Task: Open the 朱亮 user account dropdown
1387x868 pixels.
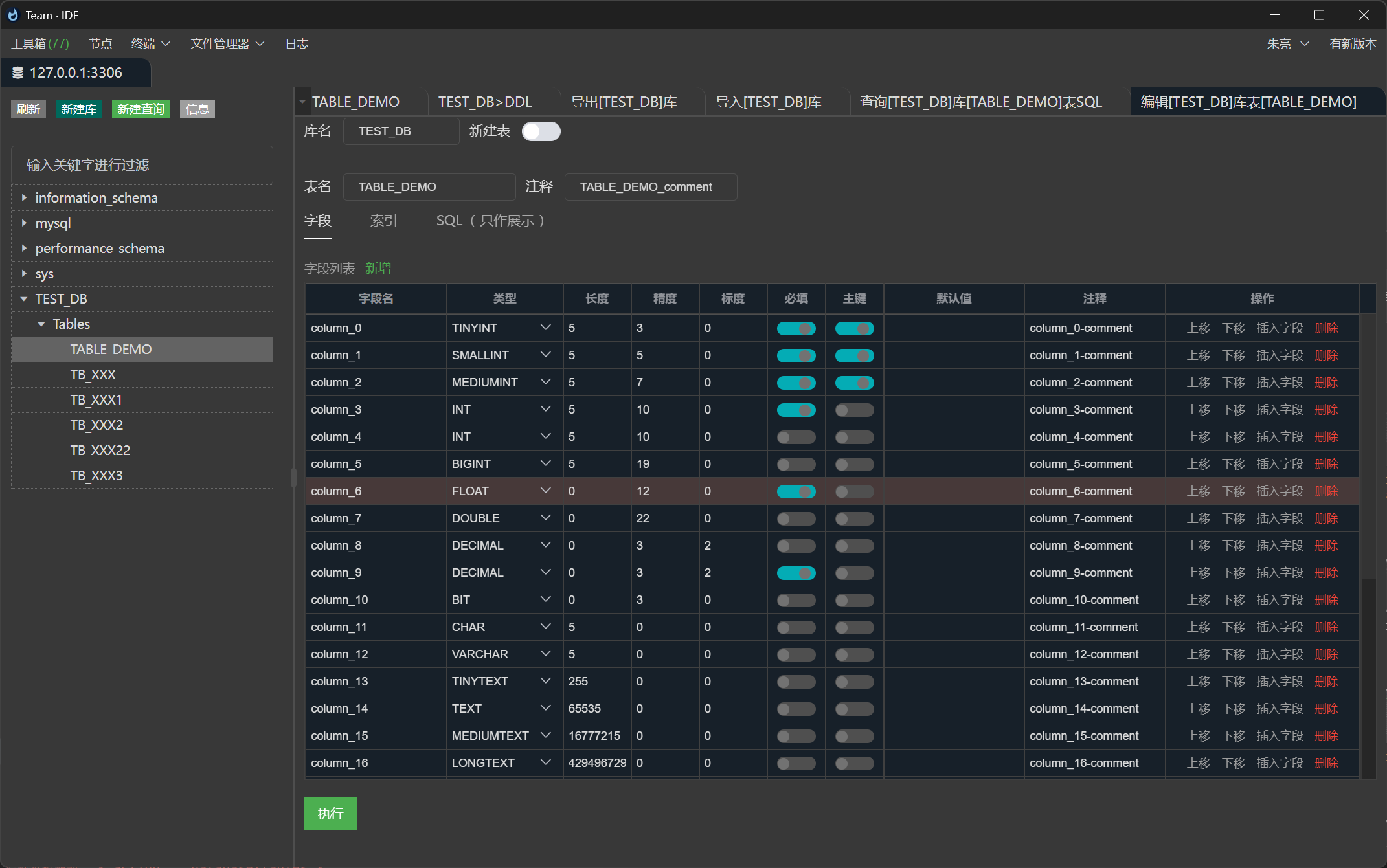Action: point(1288,43)
